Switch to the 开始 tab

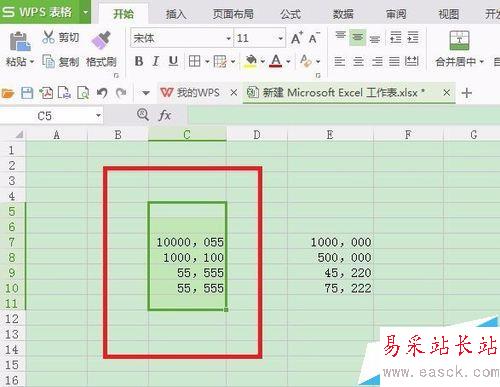click(x=123, y=14)
